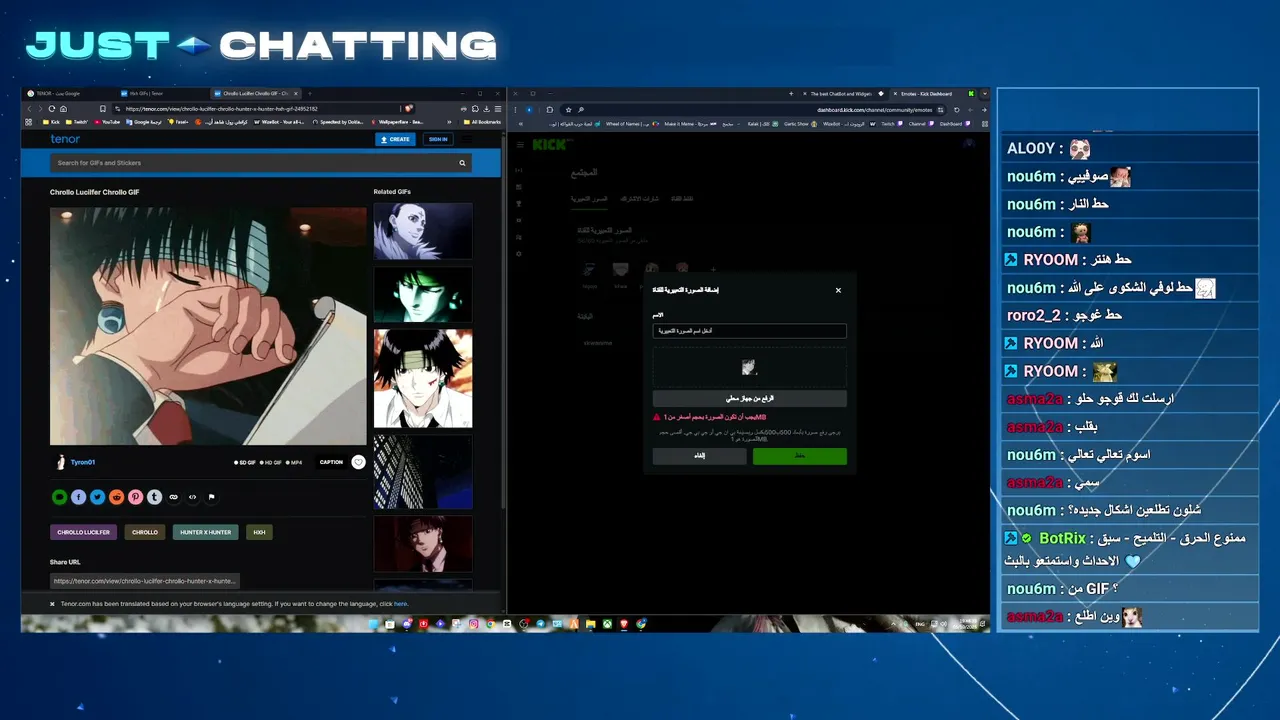Click the main Chrollo GIF image
Image resolution: width=1280 pixels, height=720 pixels.
(x=208, y=326)
